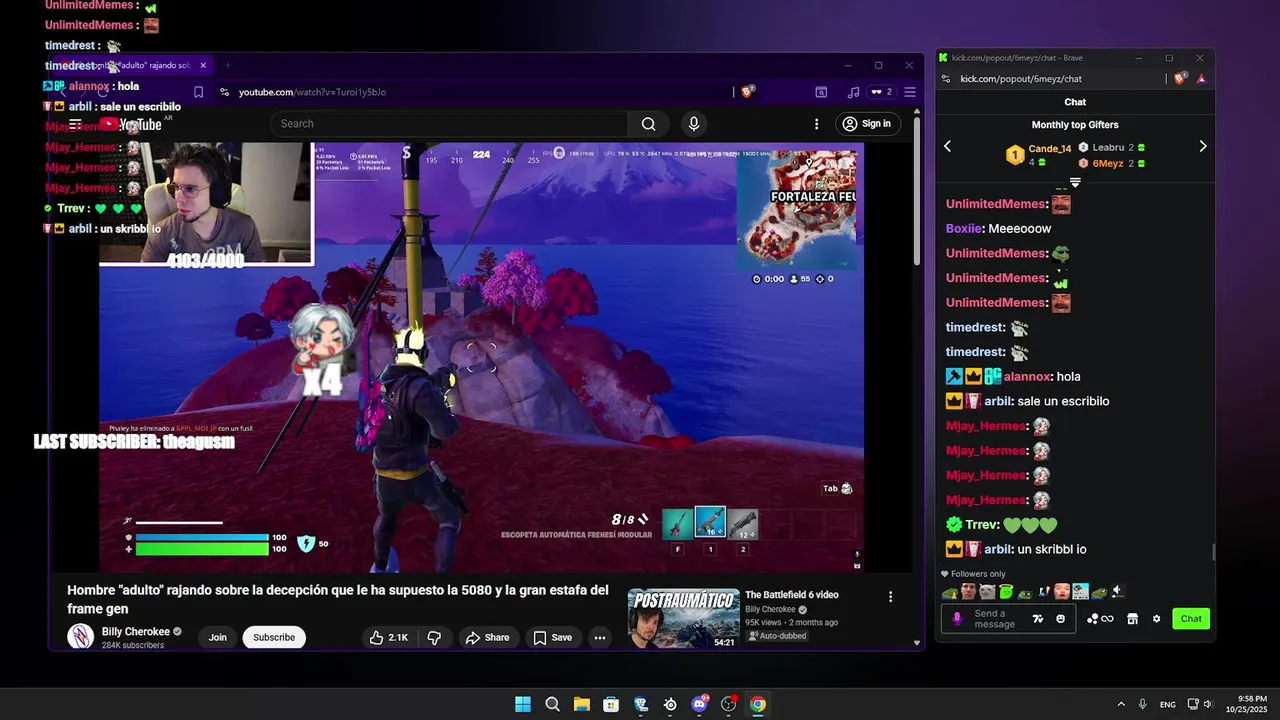This screenshot has width=1280, height=720.
Task: Select the kick.com popout chat URL
Action: (1021, 79)
